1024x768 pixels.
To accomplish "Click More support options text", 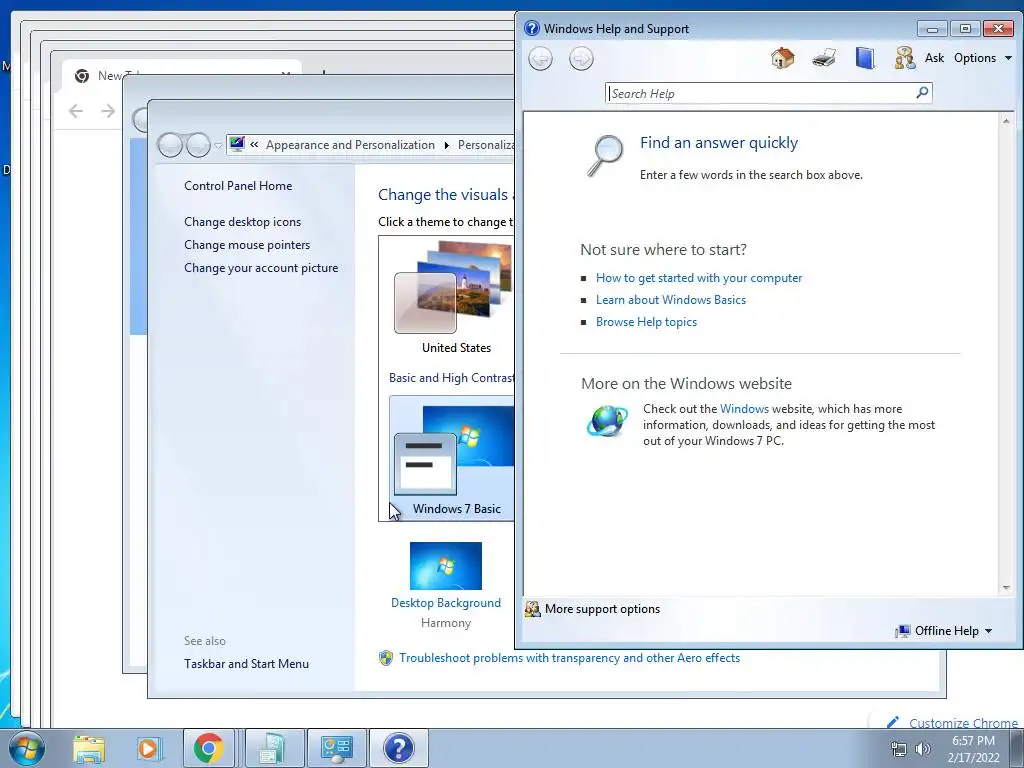I will pyautogui.click(x=602, y=609).
